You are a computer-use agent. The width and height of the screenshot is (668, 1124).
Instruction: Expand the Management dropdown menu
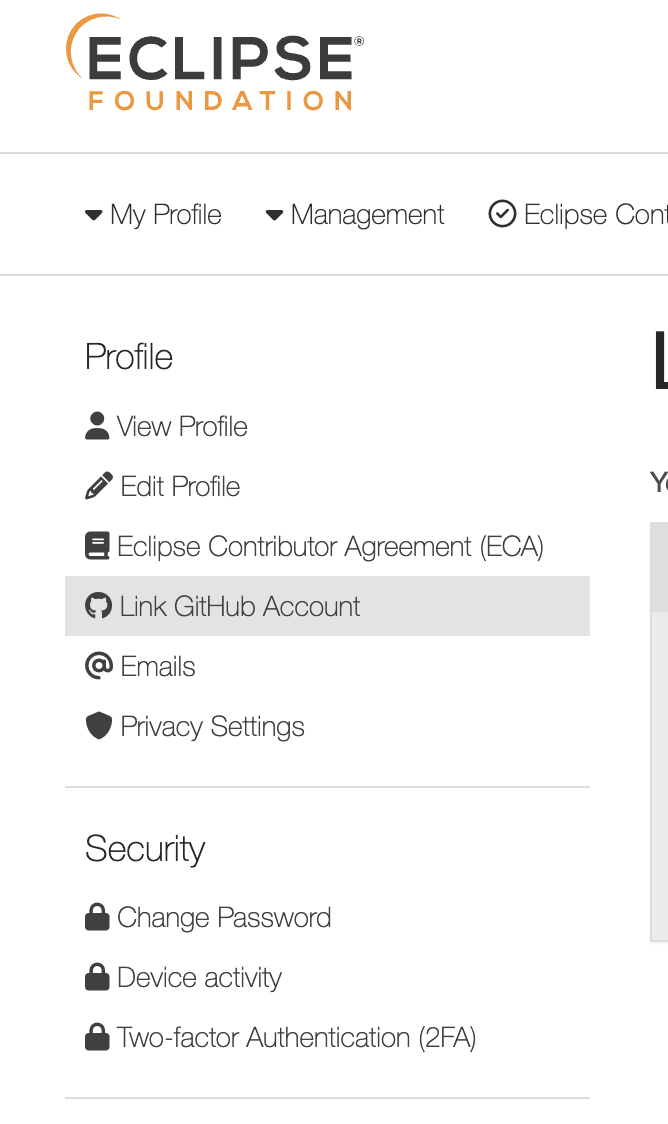click(355, 214)
